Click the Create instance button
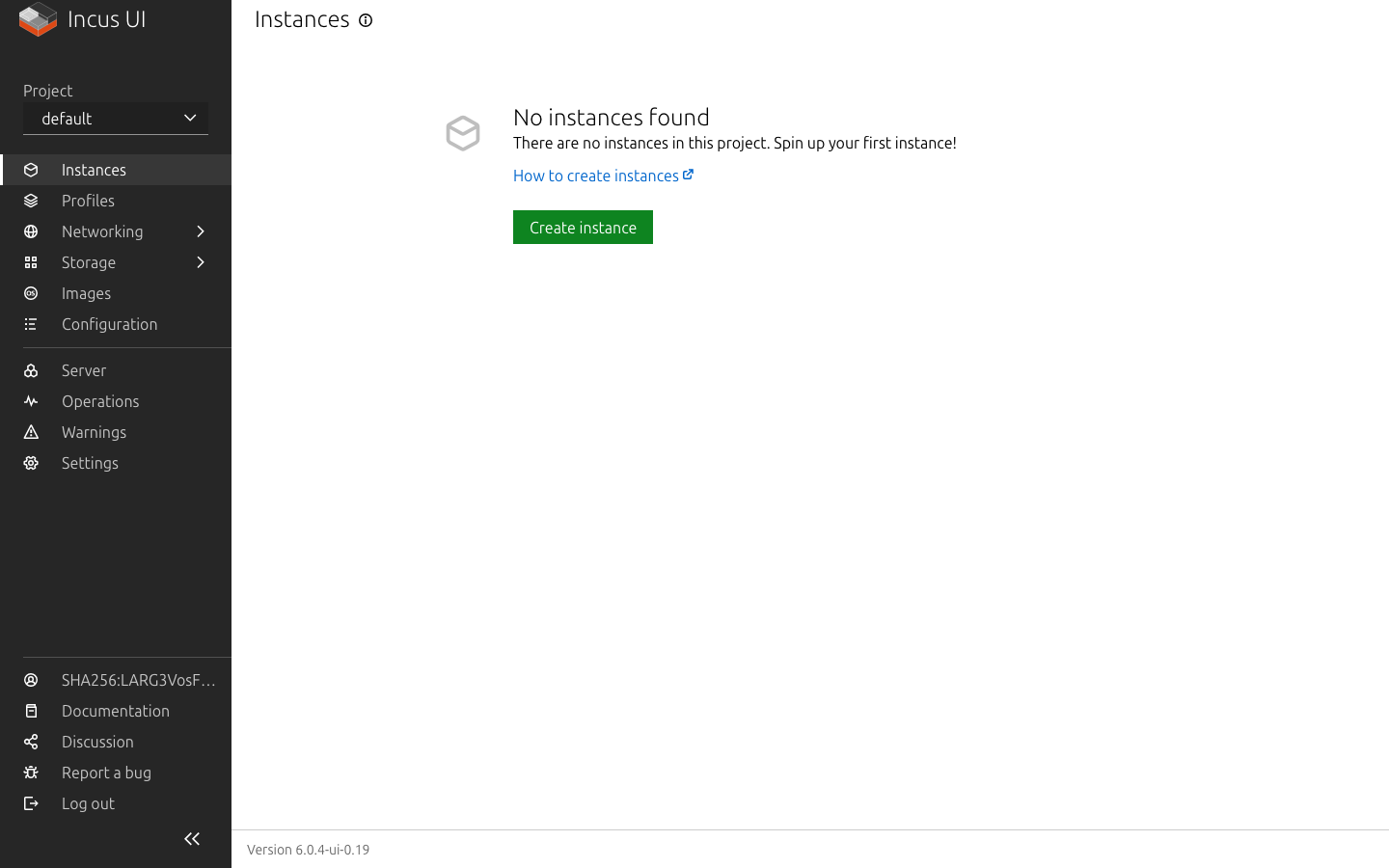The image size is (1389, 868). 583,228
